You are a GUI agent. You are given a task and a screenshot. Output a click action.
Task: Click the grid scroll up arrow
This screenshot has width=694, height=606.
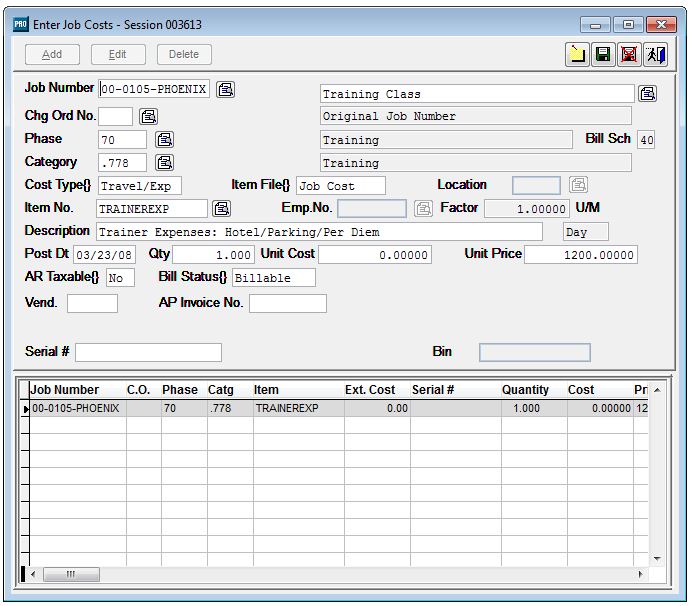tap(657, 390)
